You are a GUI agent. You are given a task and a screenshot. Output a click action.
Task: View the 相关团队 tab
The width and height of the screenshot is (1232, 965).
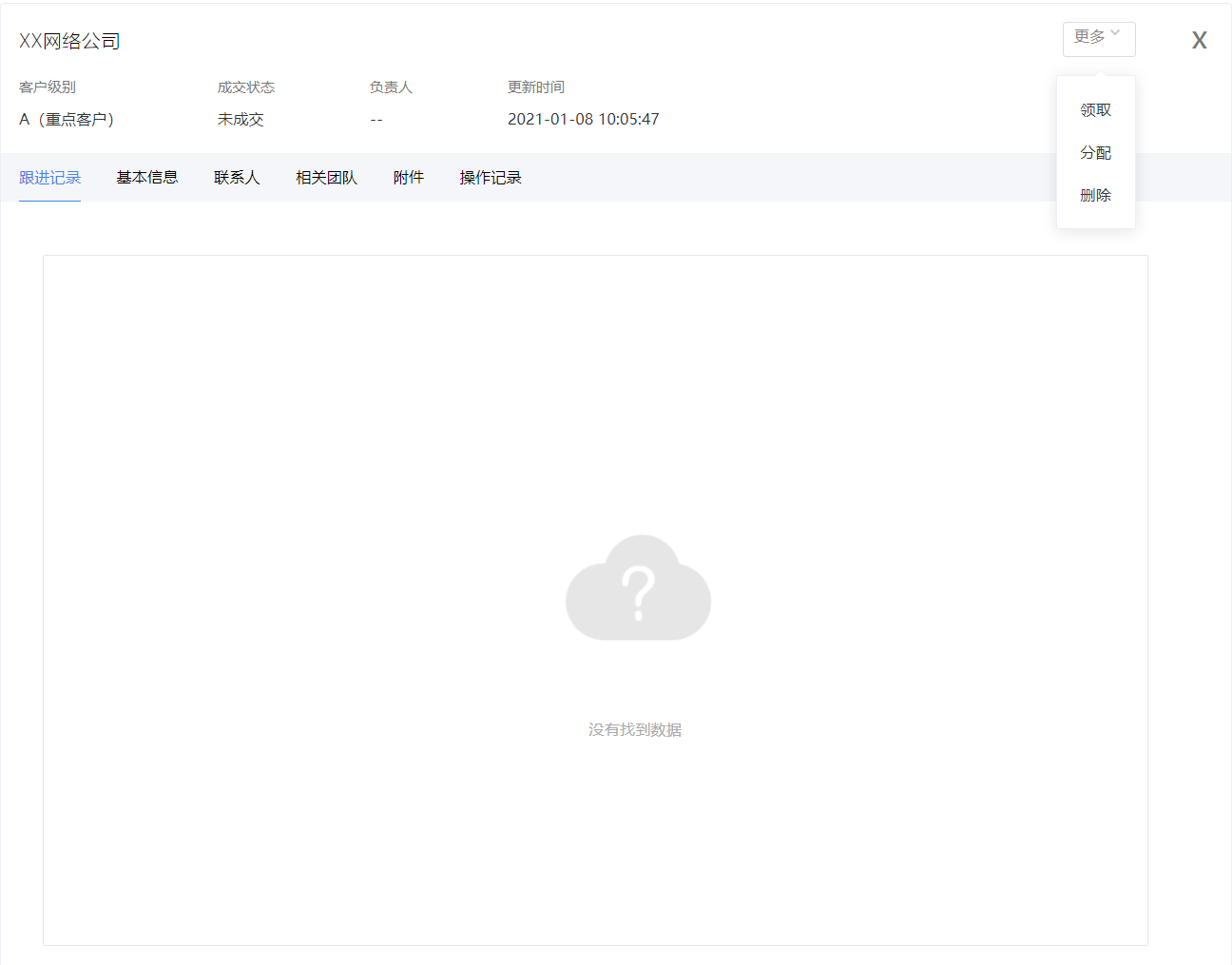(x=326, y=178)
